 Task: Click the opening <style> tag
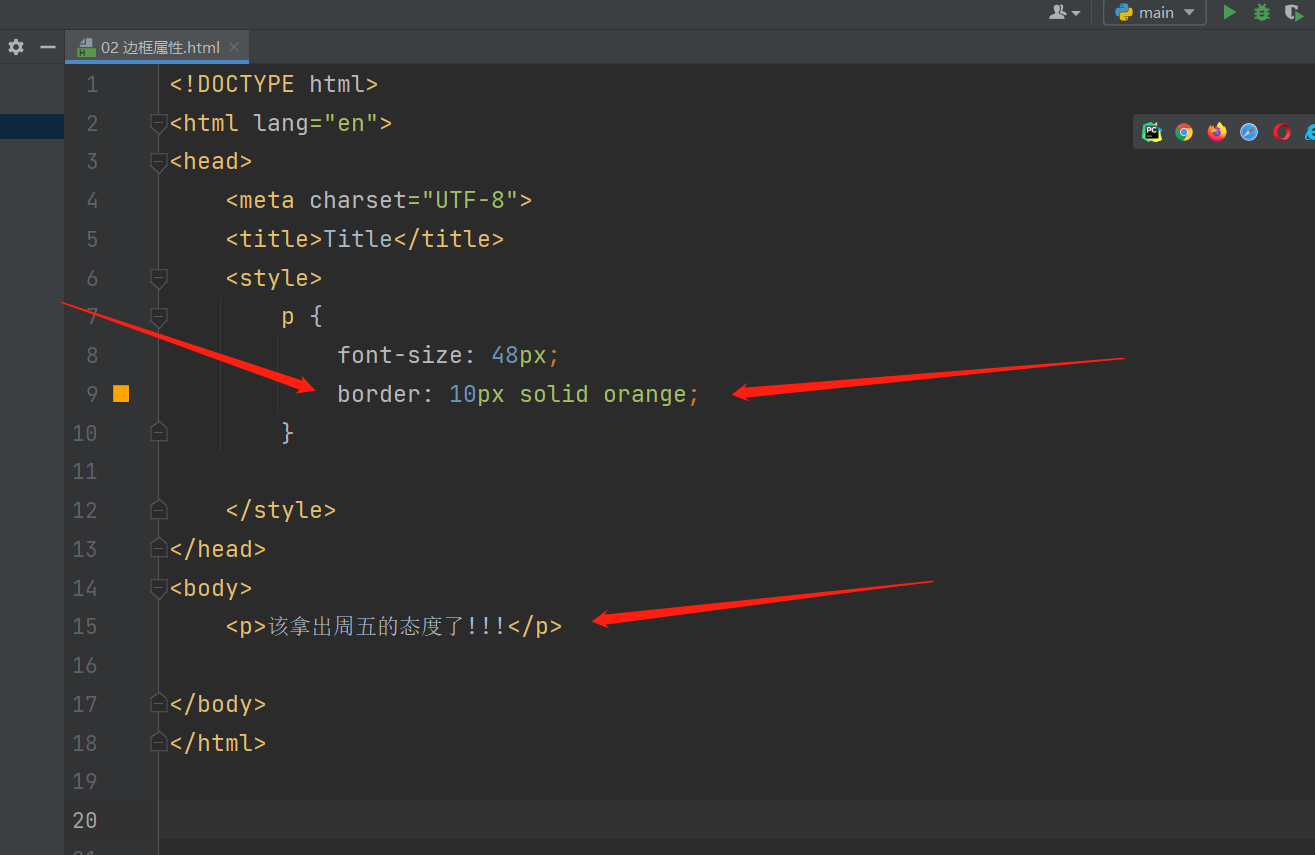(x=274, y=278)
